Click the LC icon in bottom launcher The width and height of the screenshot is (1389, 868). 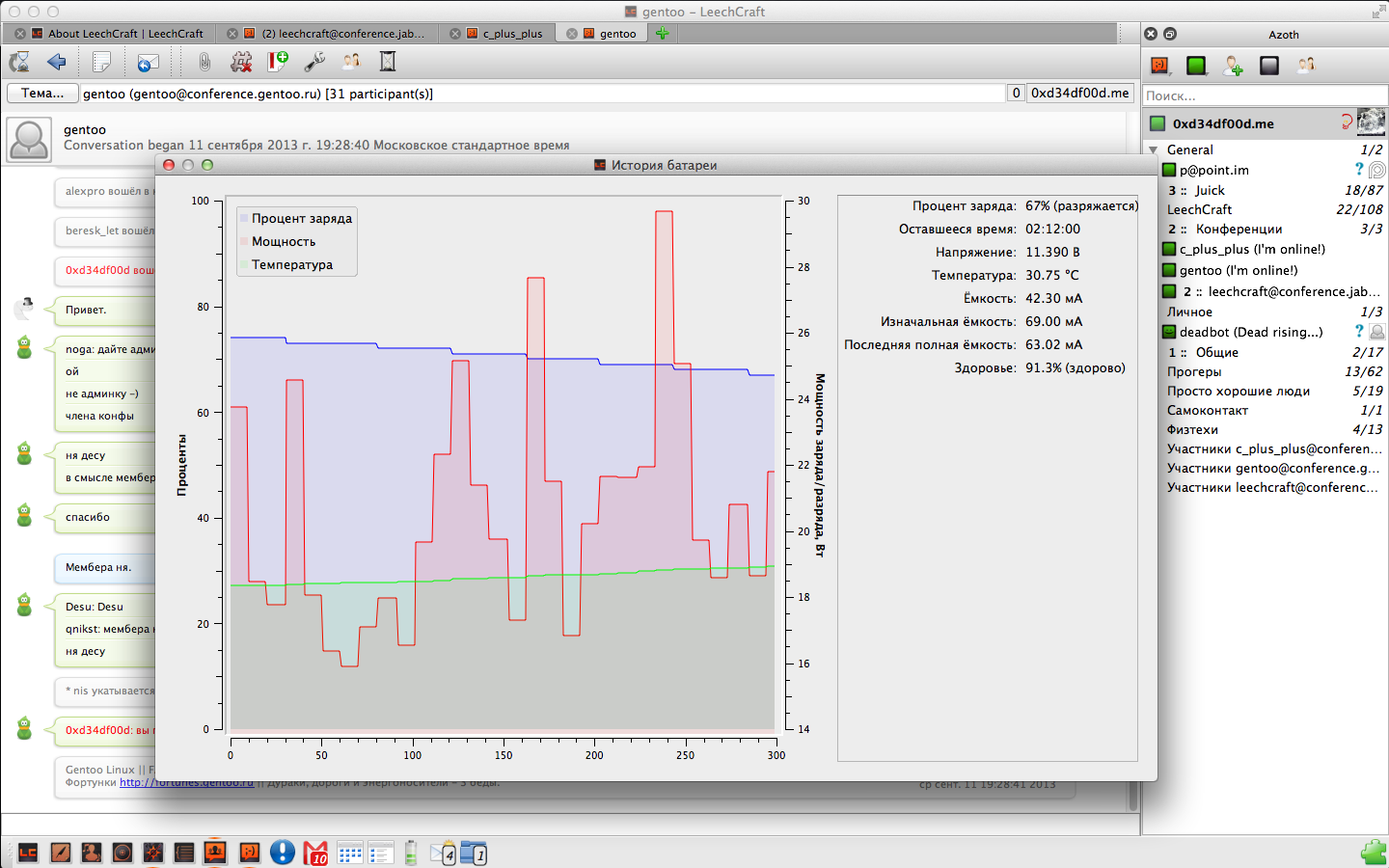tap(28, 853)
